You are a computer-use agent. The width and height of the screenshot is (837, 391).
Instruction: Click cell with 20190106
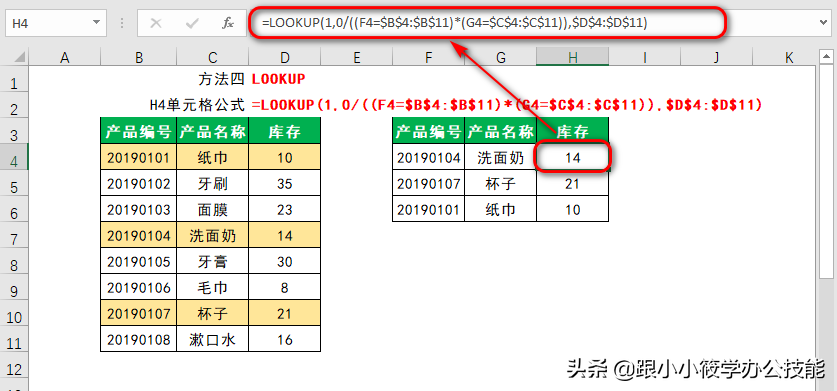139,287
